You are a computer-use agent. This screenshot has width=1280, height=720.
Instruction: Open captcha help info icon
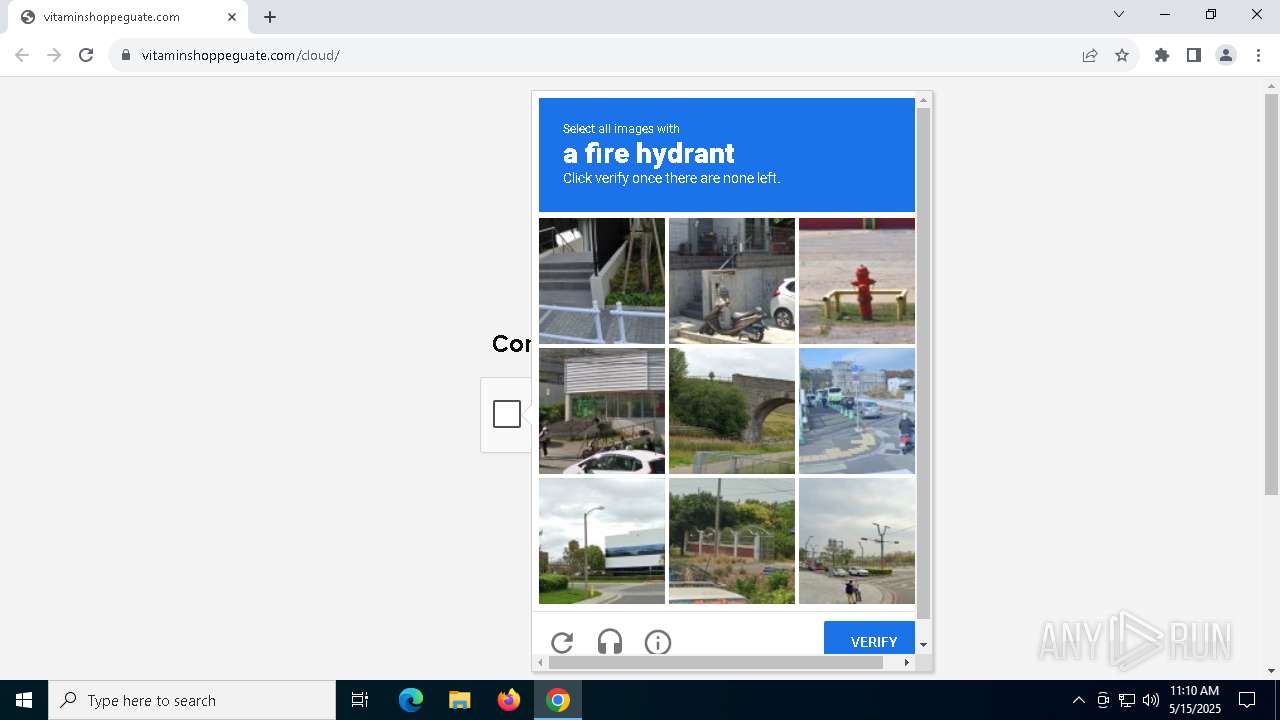658,642
